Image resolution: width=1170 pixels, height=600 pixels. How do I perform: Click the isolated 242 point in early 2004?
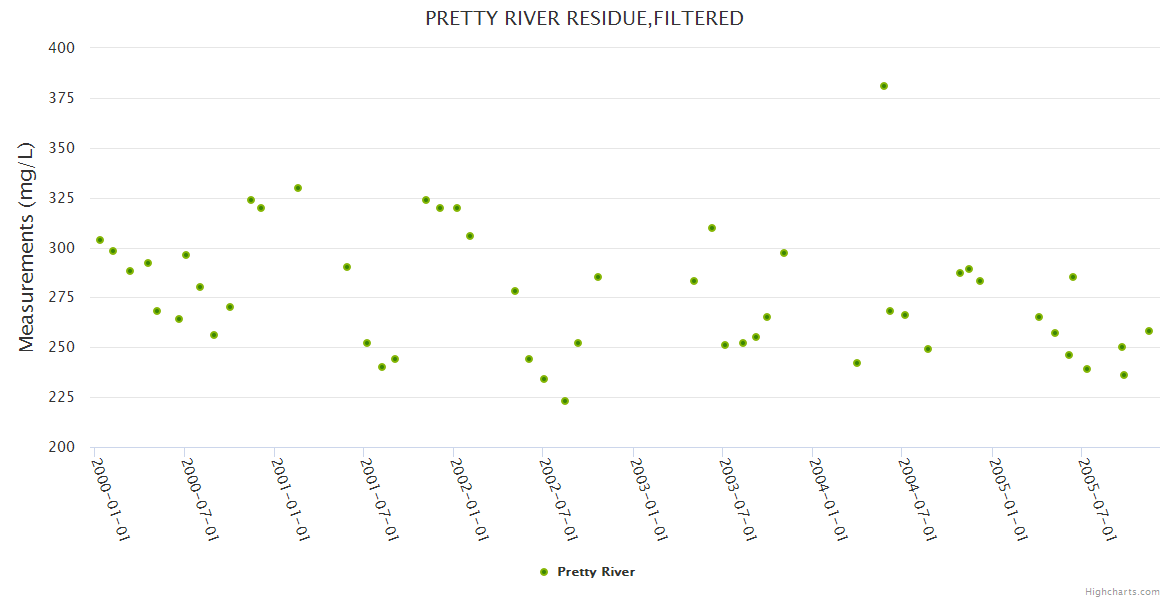[x=857, y=363]
